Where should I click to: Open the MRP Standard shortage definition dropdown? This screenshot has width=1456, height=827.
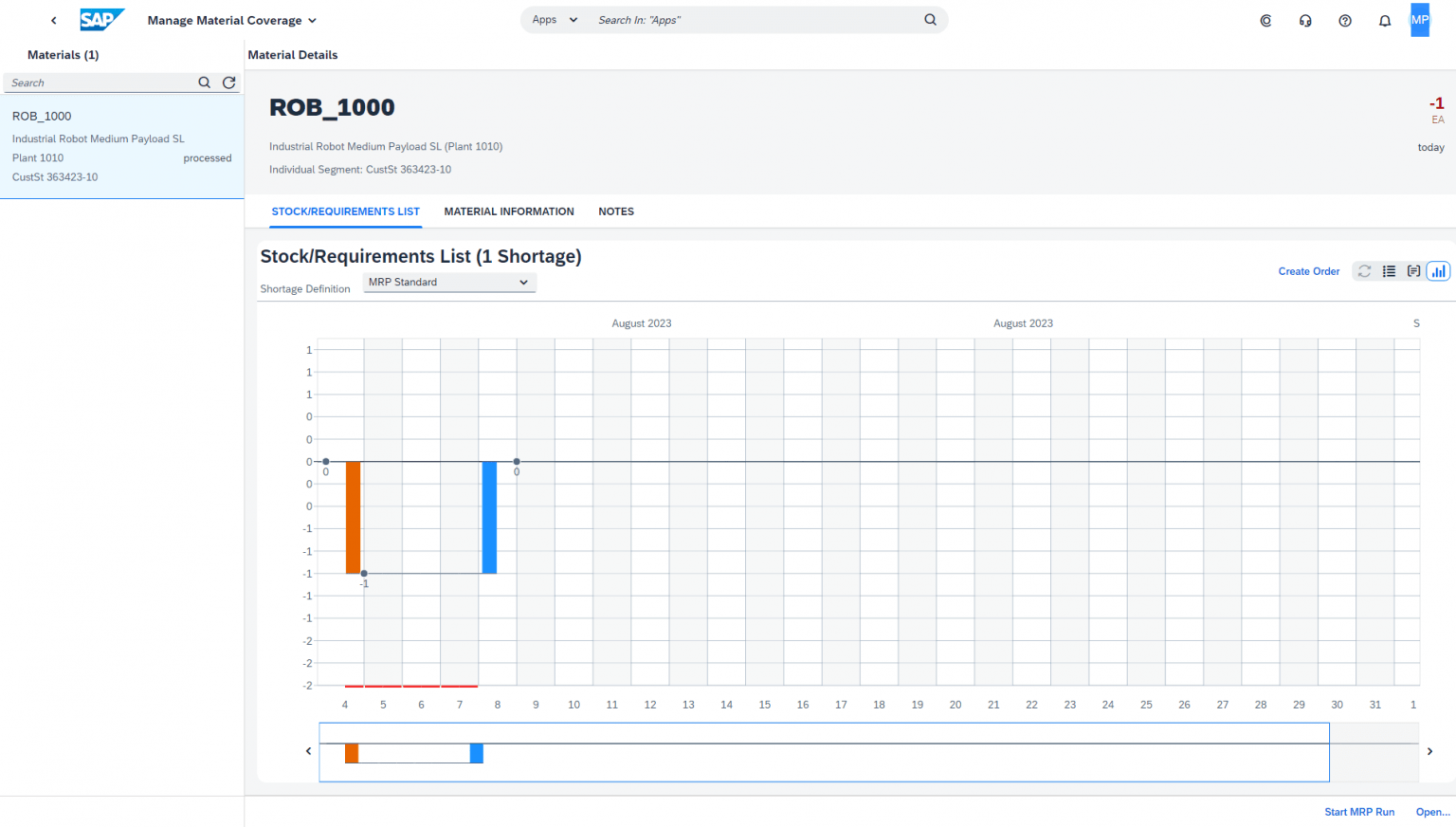click(449, 282)
